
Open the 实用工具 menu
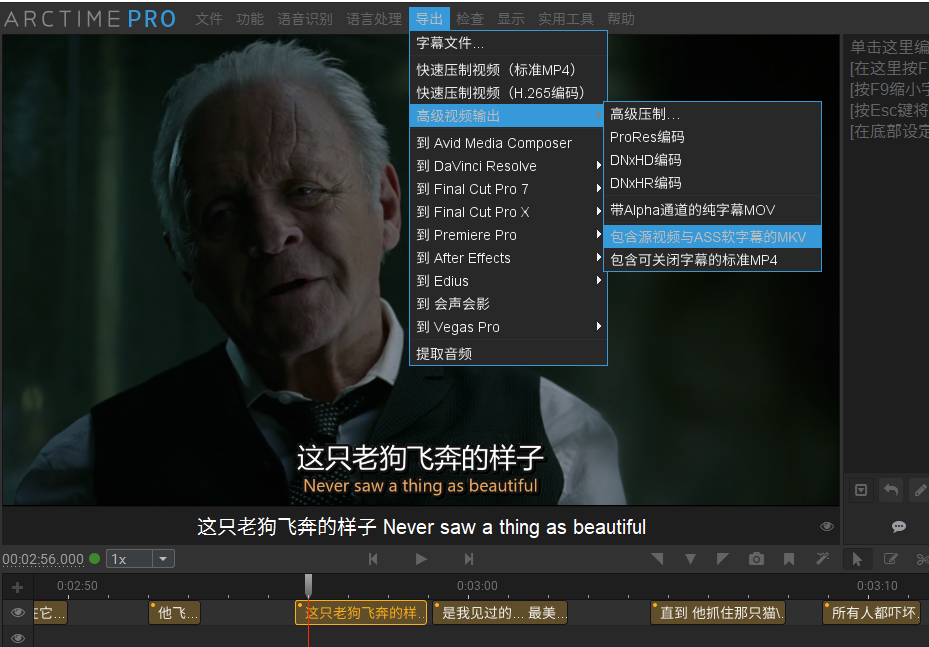565,19
